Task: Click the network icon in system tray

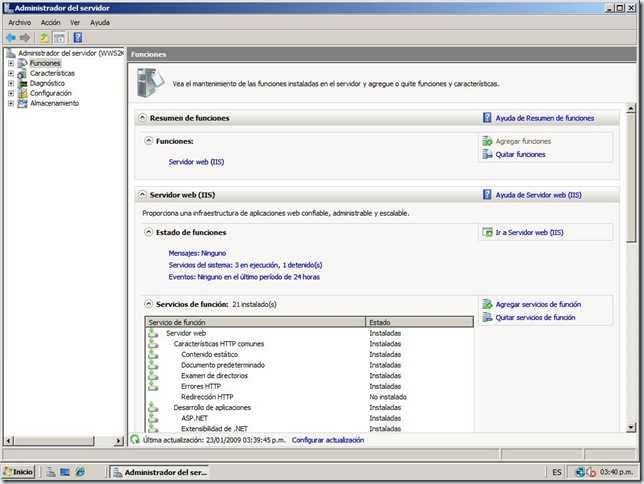Action: click(x=580, y=472)
